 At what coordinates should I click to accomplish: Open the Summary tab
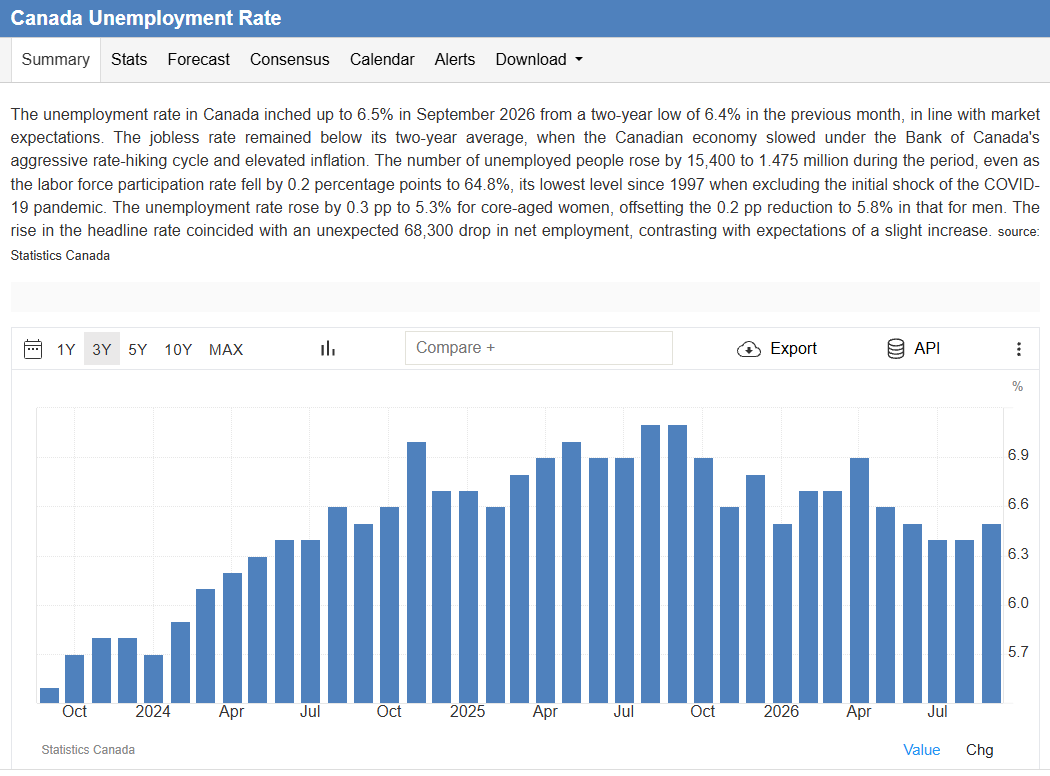point(56,60)
